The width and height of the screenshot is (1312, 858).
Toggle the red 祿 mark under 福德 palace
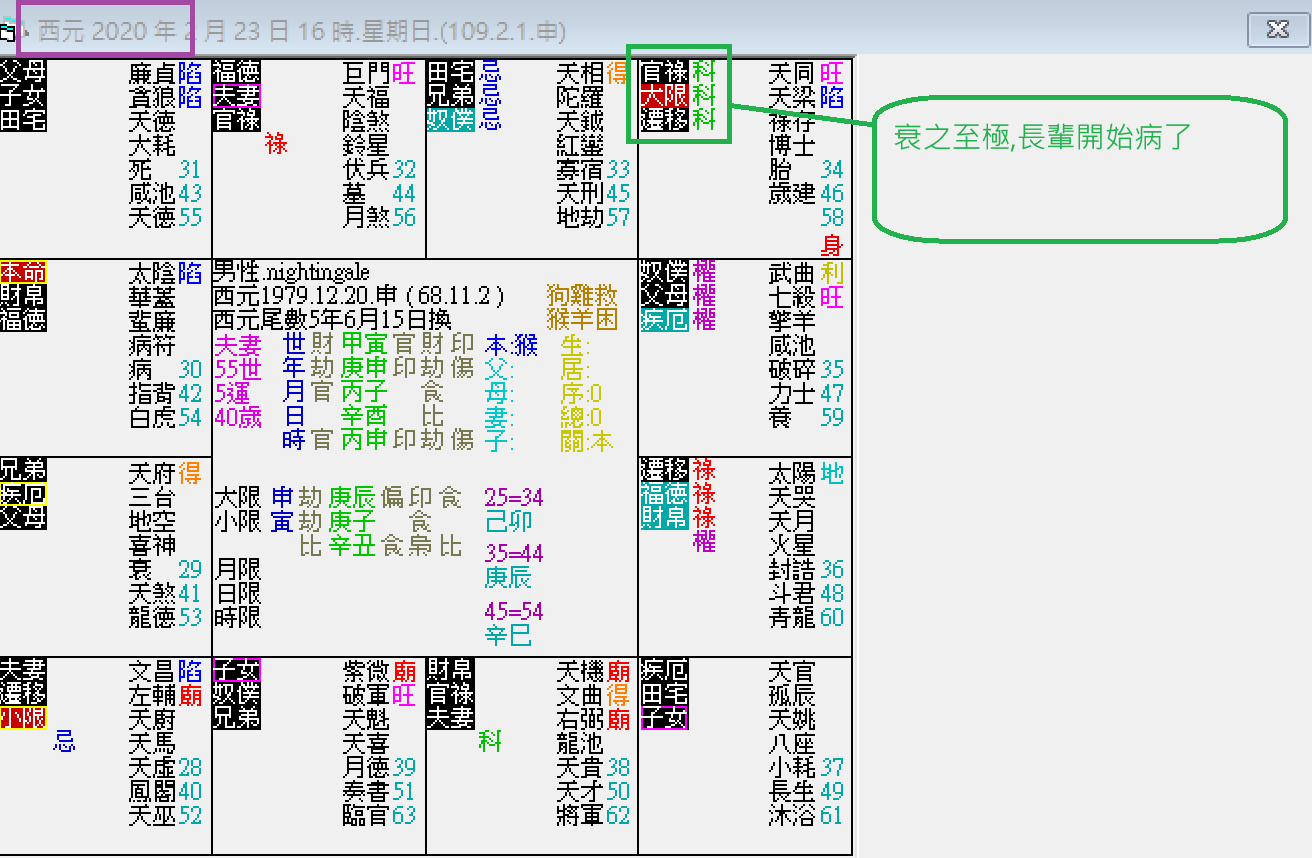[x=277, y=144]
